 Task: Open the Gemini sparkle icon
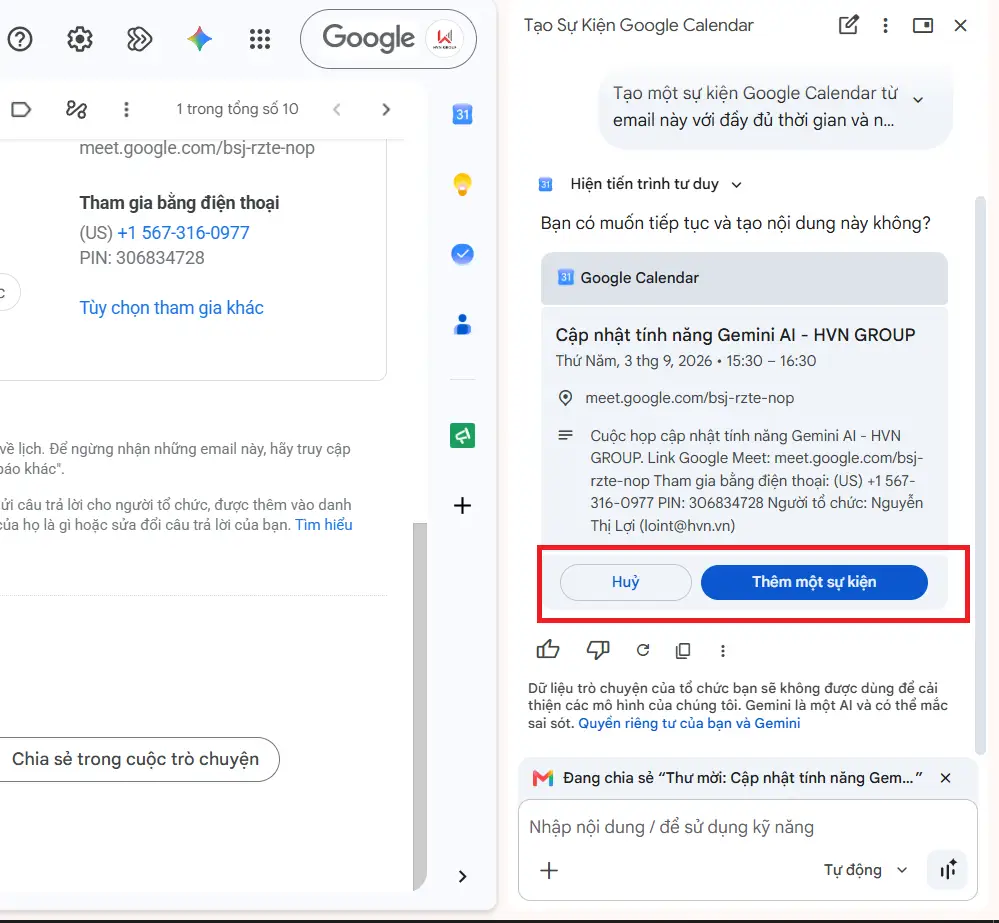click(199, 39)
